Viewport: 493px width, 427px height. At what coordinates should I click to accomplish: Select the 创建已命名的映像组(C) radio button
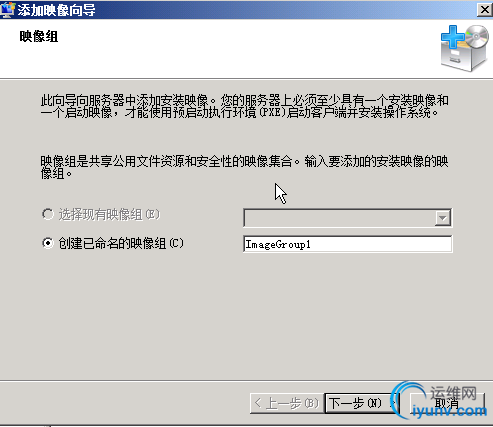pos(48,243)
